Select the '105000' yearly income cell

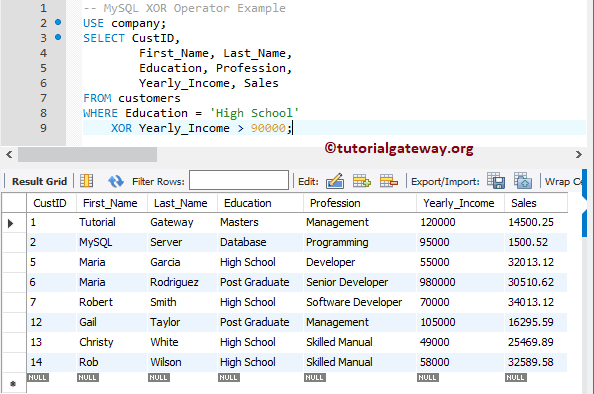pyautogui.click(x=460, y=322)
